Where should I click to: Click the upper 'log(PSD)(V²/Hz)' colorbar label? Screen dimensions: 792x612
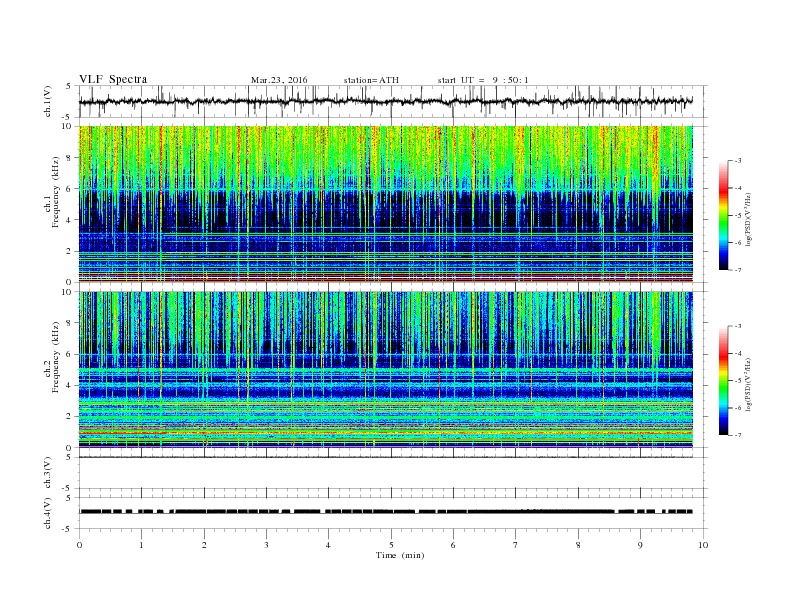(750, 219)
